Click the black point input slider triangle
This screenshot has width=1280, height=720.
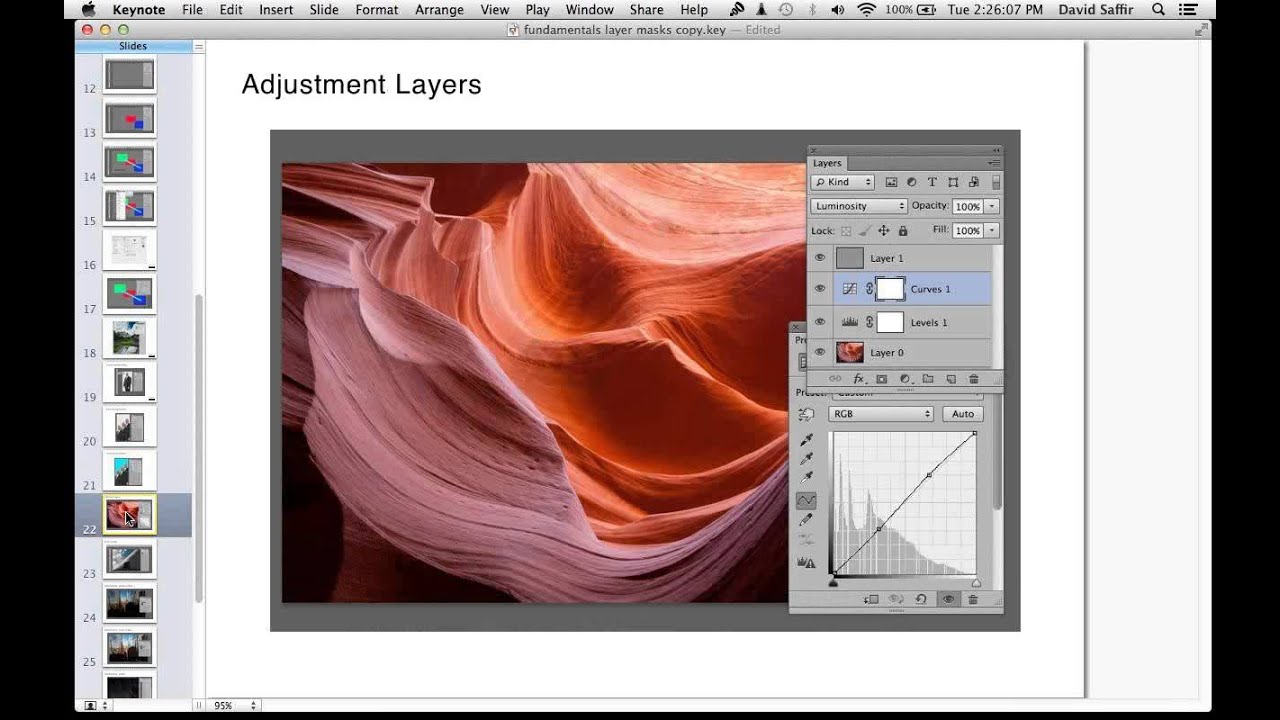tap(833, 582)
